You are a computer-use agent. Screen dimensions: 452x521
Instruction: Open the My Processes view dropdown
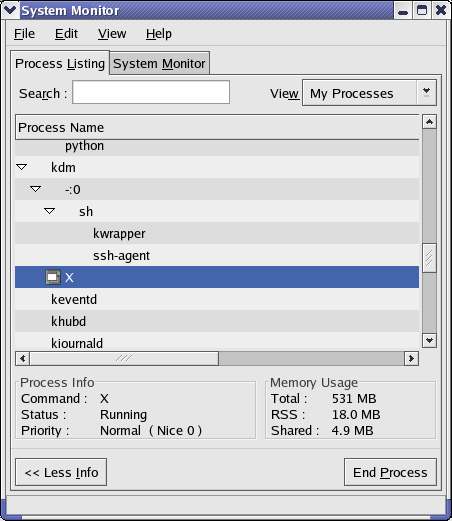(x=369, y=93)
